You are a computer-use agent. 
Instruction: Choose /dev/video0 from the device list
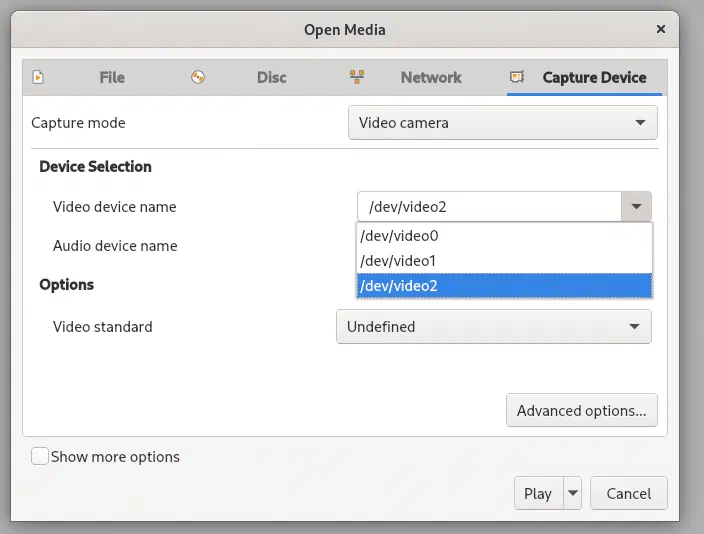click(504, 236)
